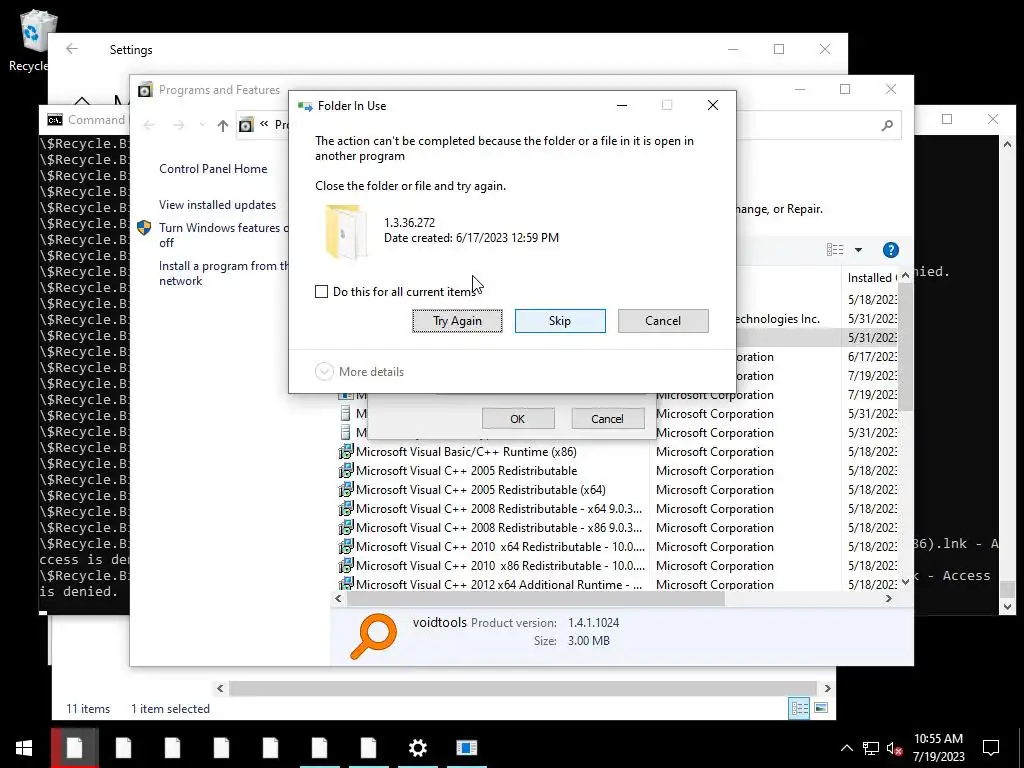Click icon of Visual C++ 2005 Redistributable (x64)
Viewport: 1024px width, 768px height.
(x=345, y=490)
